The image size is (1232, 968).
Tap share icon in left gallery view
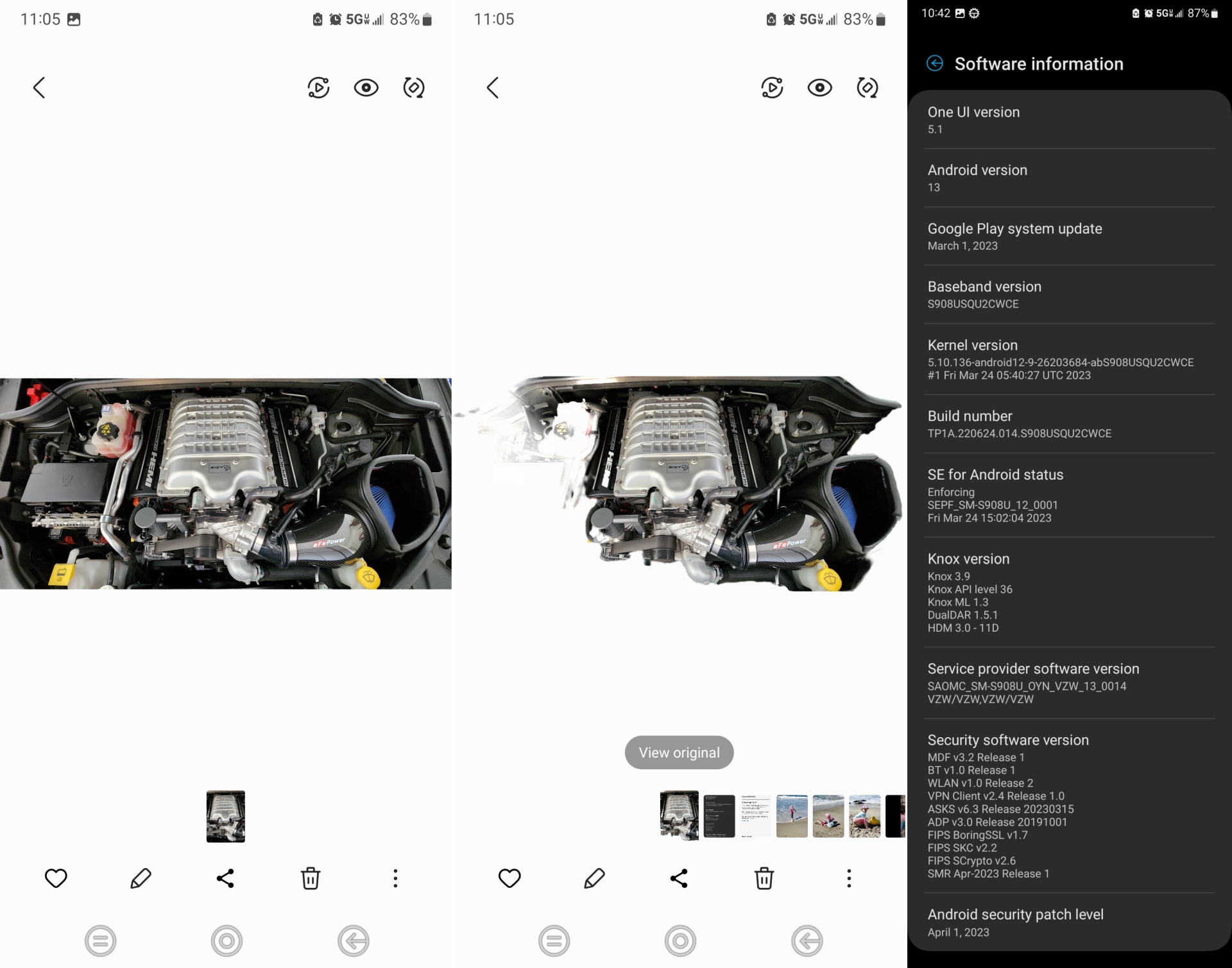tap(225, 878)
